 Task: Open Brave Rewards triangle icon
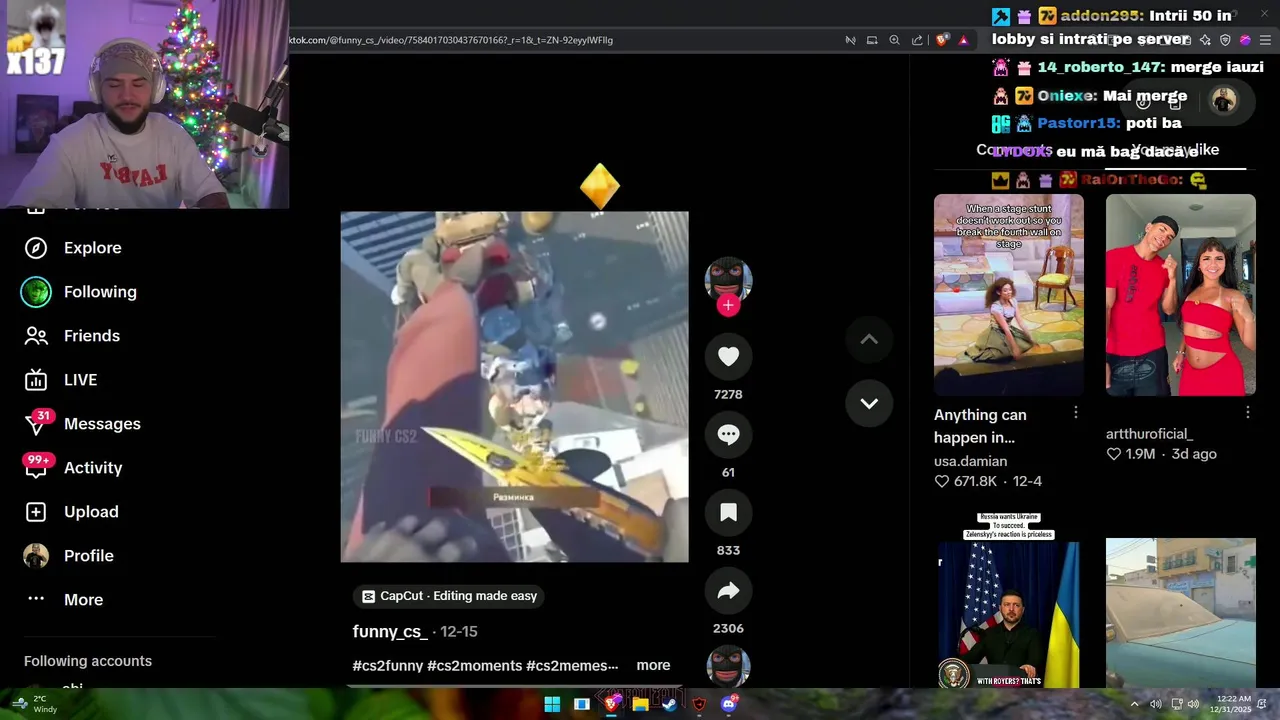pos(964,40)
